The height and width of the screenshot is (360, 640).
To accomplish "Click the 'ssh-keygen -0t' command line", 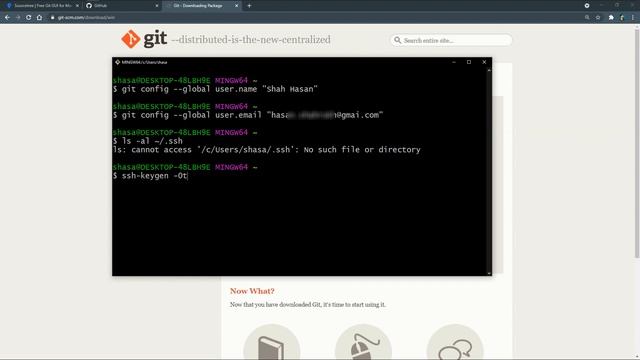I will click(150, 176).
